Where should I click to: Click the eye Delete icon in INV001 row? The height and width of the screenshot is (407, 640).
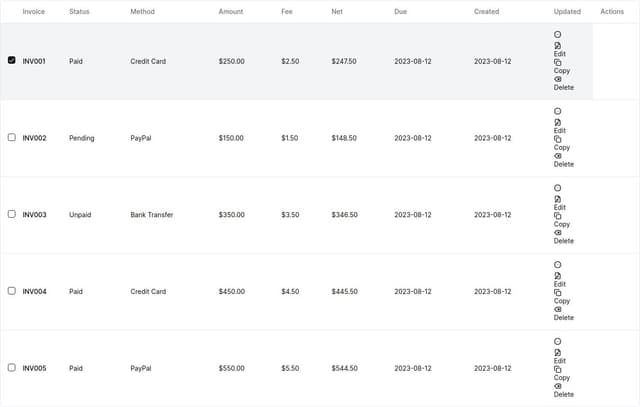[558, 79]
